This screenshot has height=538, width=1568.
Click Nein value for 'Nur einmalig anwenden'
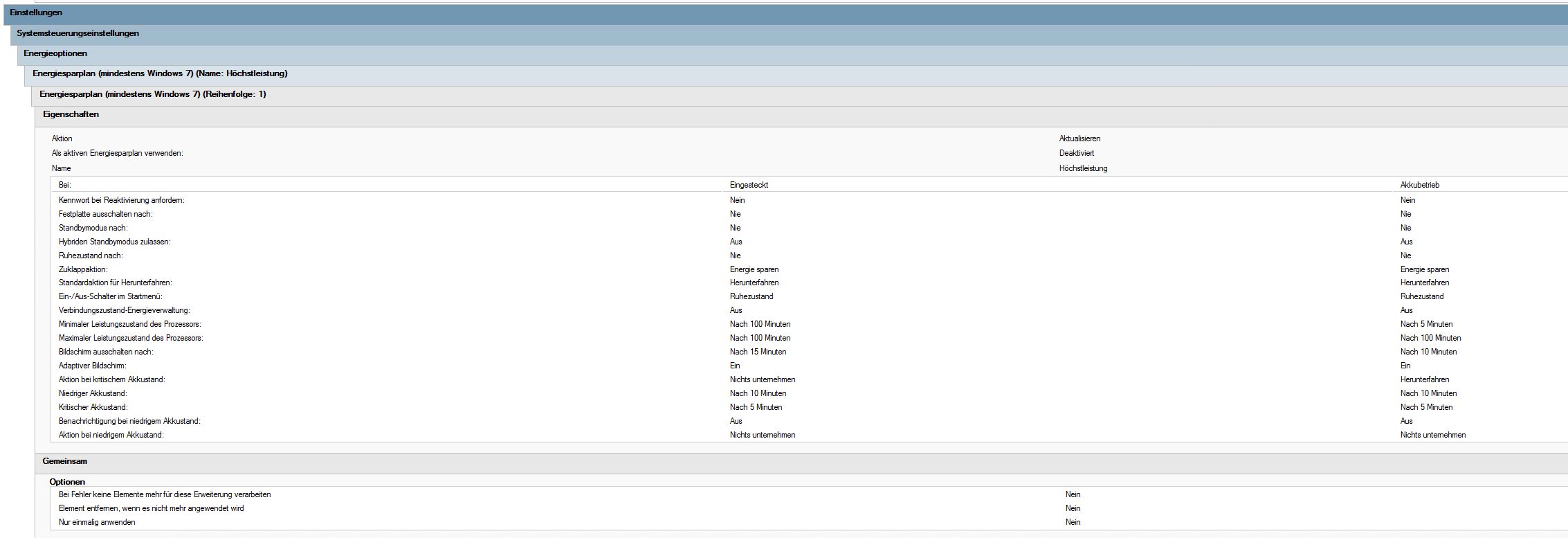click(x=1073, y=522)
